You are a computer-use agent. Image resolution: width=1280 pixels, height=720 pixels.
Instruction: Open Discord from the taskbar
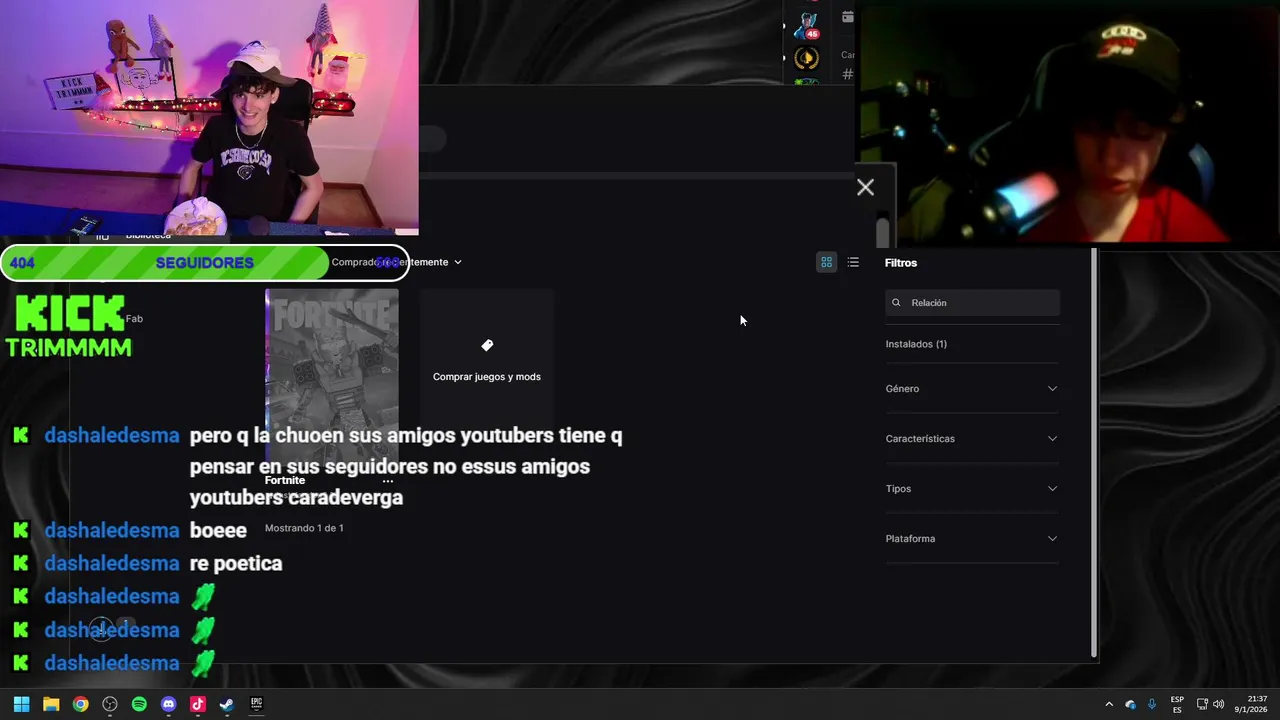[168, 704]
